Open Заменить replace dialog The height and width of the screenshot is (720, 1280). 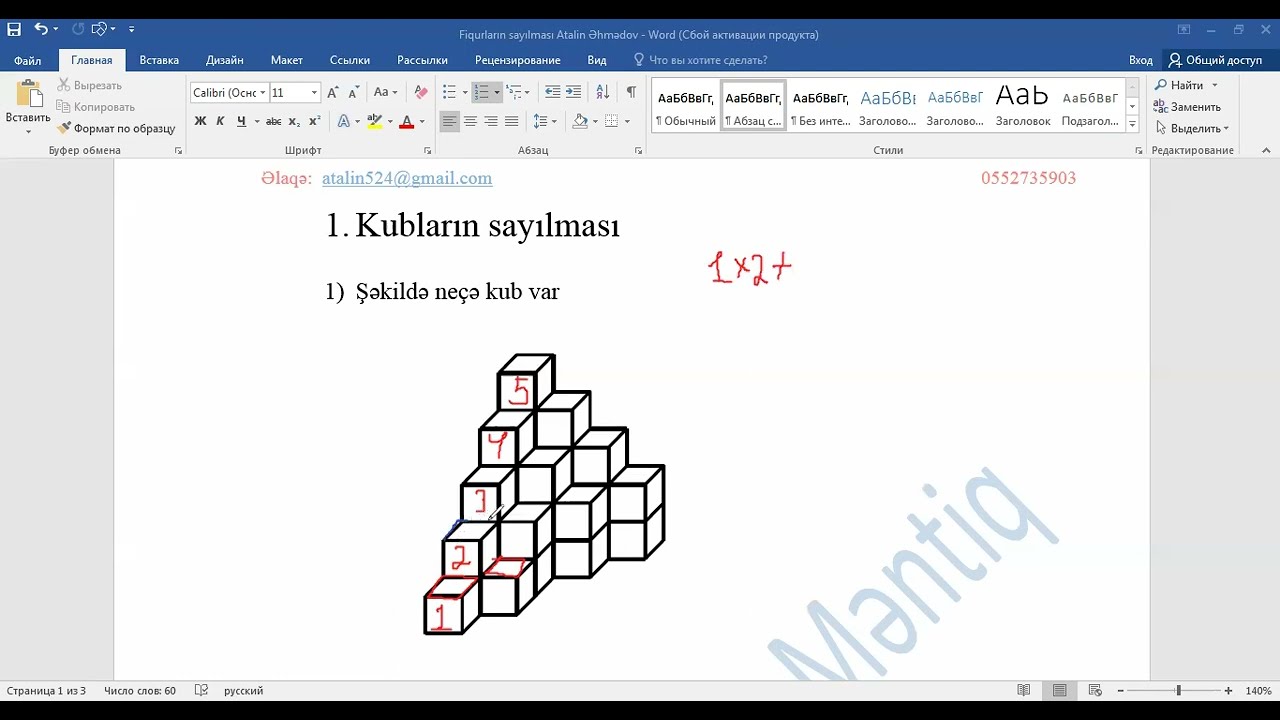click(x=1187, y=107)
